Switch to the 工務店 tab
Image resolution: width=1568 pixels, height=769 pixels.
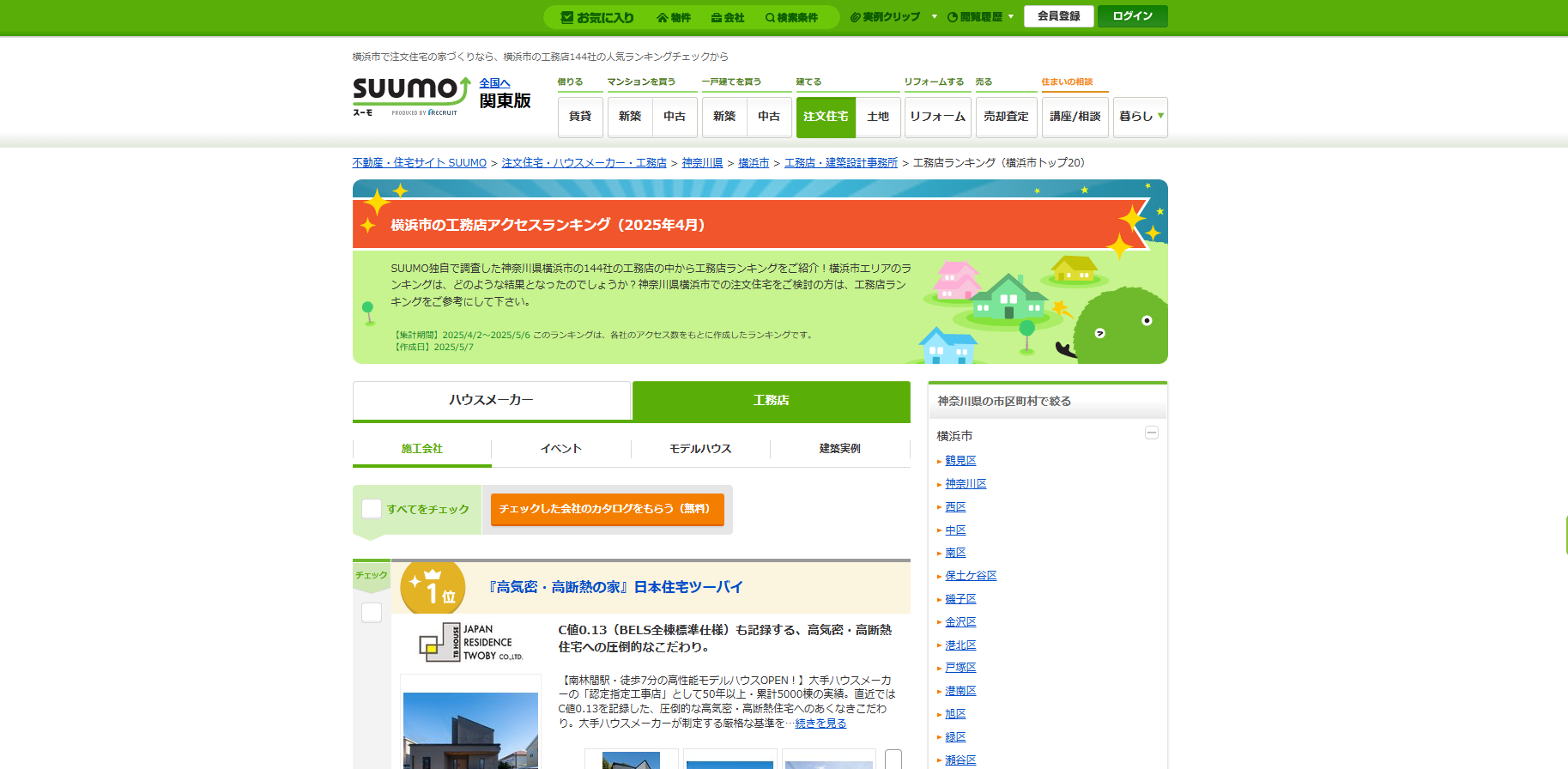pyautogui.click(x=772, y=401)
